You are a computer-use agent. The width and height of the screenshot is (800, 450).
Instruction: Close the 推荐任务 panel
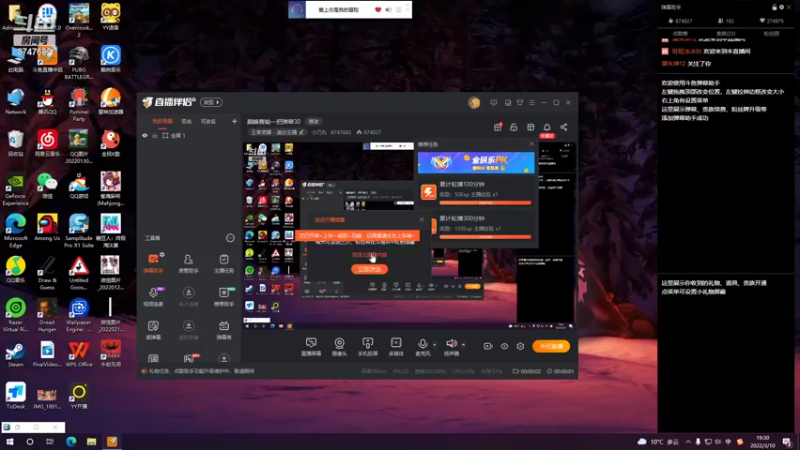click(x=531, y=144)
